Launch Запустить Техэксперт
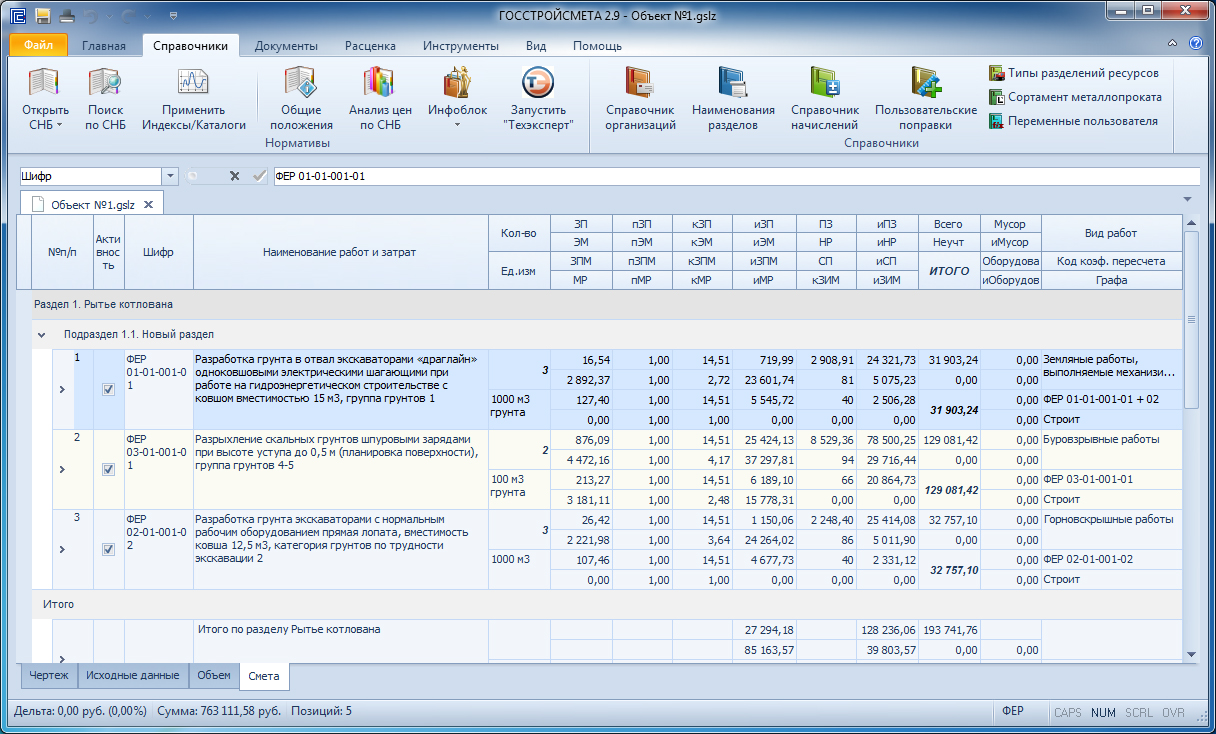The image size is (1216, 734). pos(538,98)
